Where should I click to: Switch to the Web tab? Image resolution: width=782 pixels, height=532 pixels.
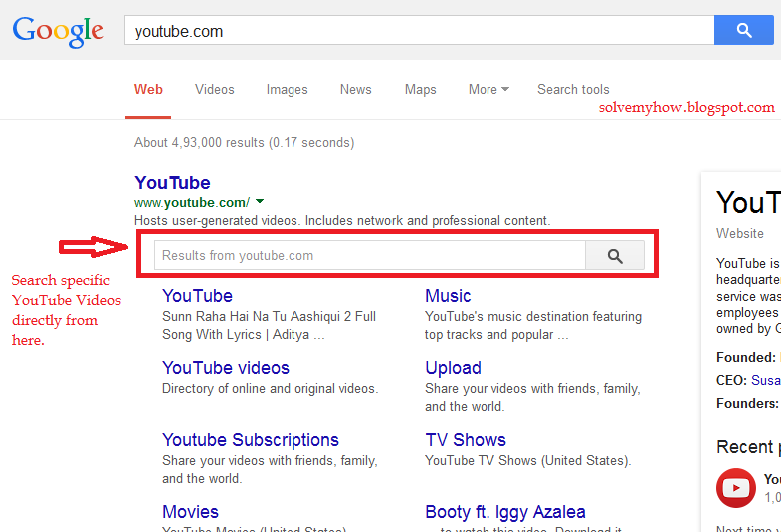[x=148, y=89]
